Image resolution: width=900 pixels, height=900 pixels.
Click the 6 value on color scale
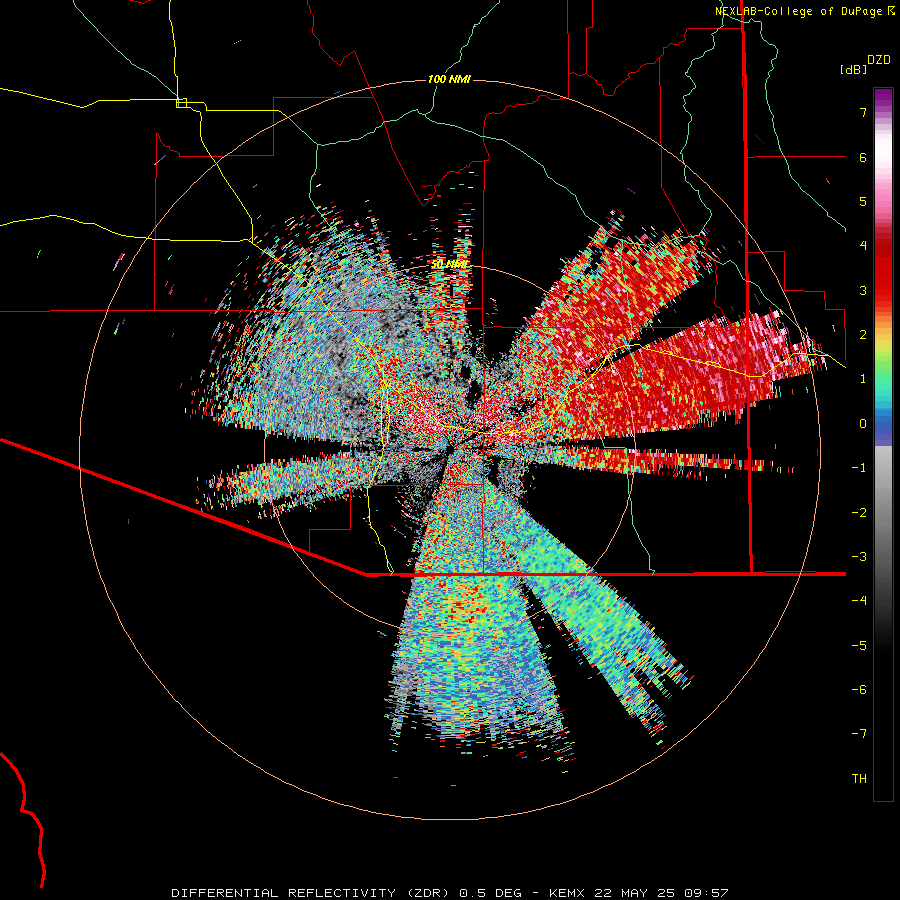pos(863,157)
